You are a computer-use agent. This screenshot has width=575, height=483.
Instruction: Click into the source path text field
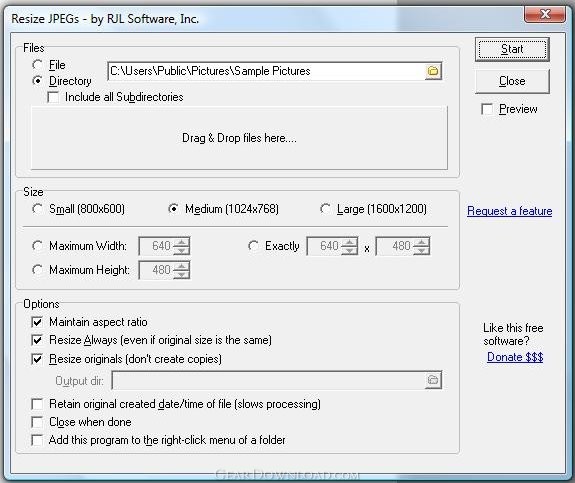click(x=267, y=71)
